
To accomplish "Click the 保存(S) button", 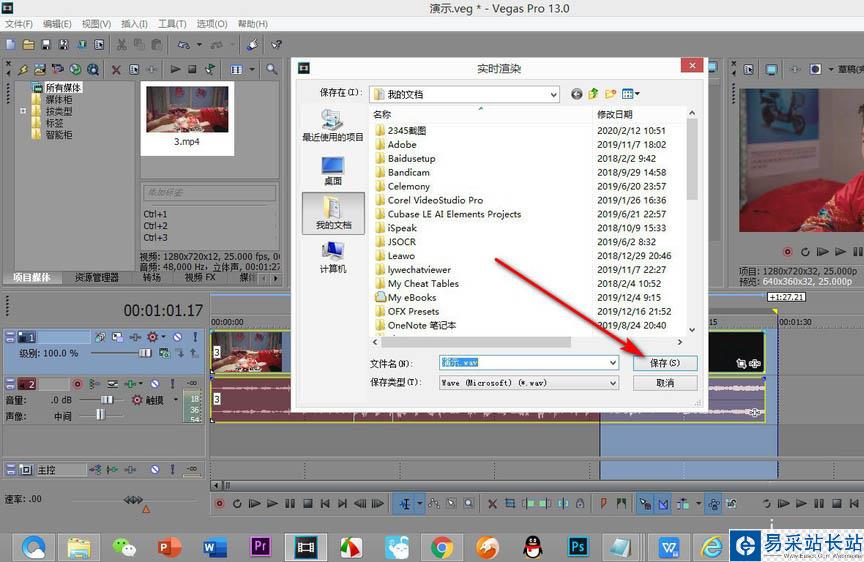I will coord(665,363).
